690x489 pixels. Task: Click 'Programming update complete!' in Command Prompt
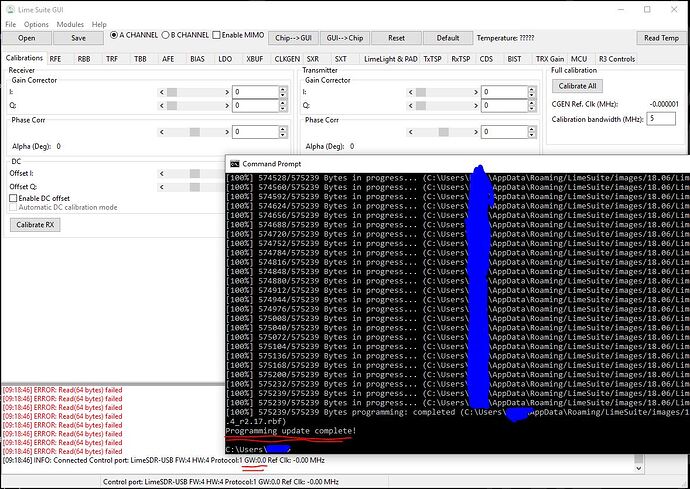[291, 430]
